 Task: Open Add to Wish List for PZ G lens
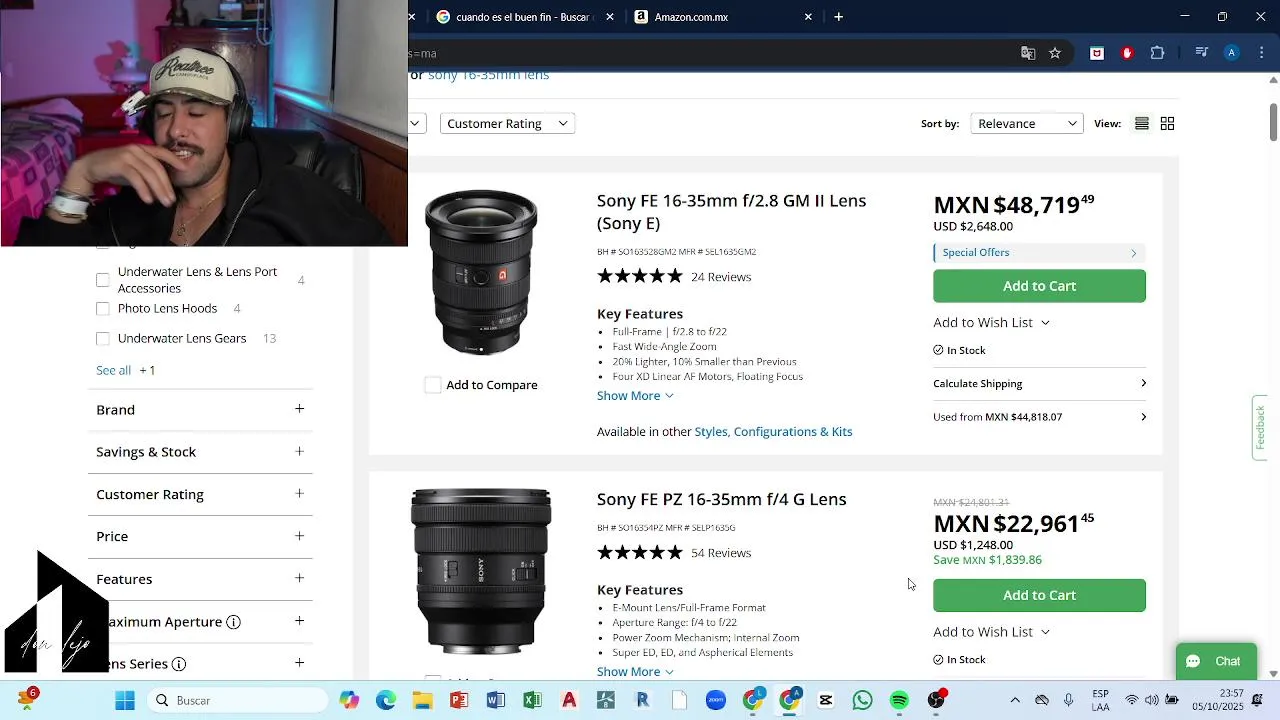(x=991, y=632)
